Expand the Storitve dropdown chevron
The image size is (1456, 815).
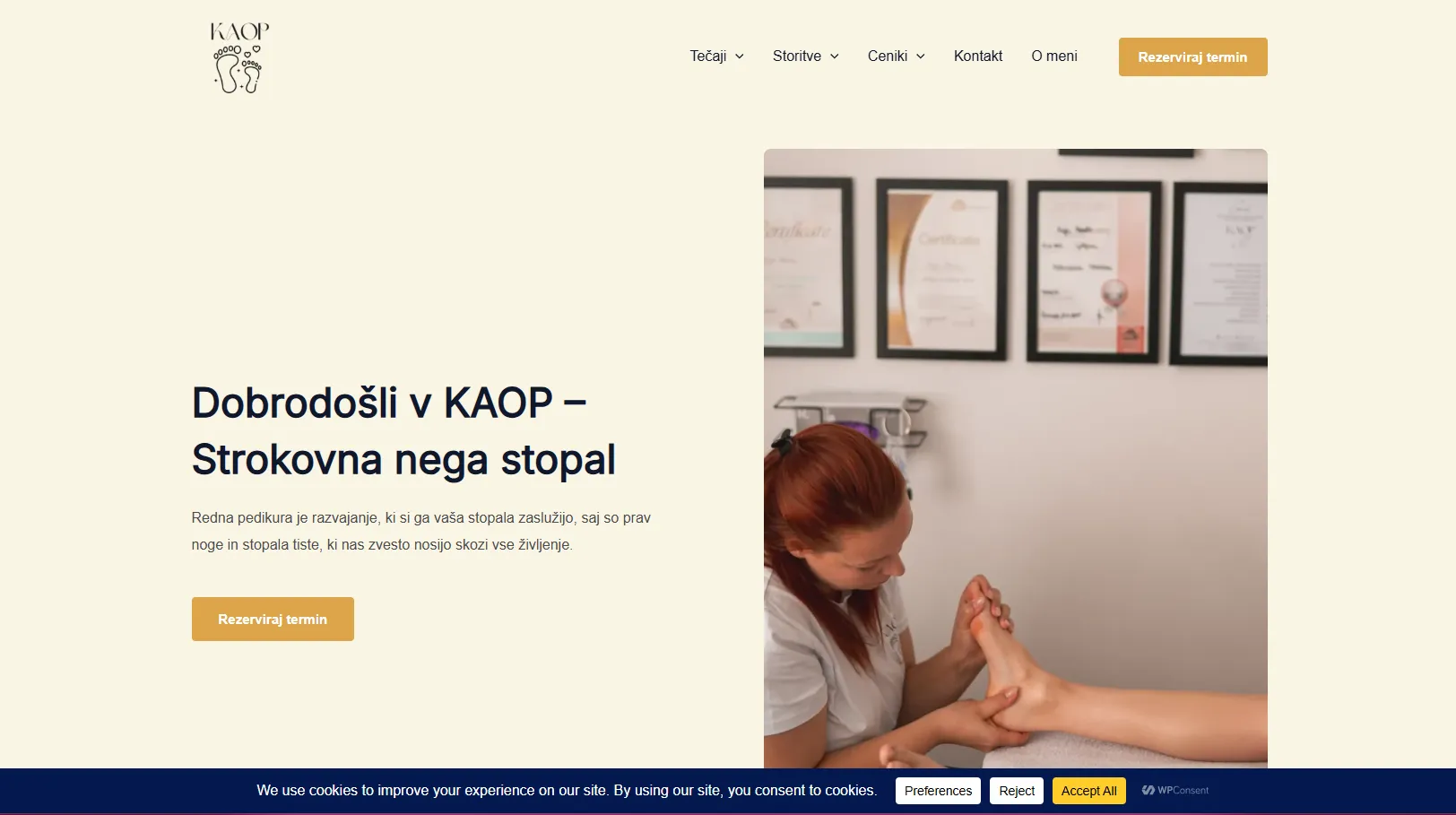[835, 56]
